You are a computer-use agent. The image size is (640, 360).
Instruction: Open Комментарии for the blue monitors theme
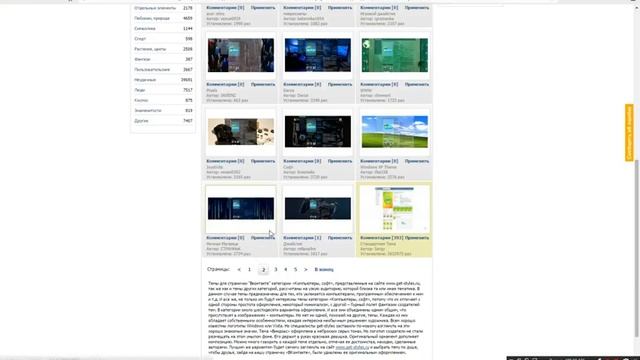point(302,84)
